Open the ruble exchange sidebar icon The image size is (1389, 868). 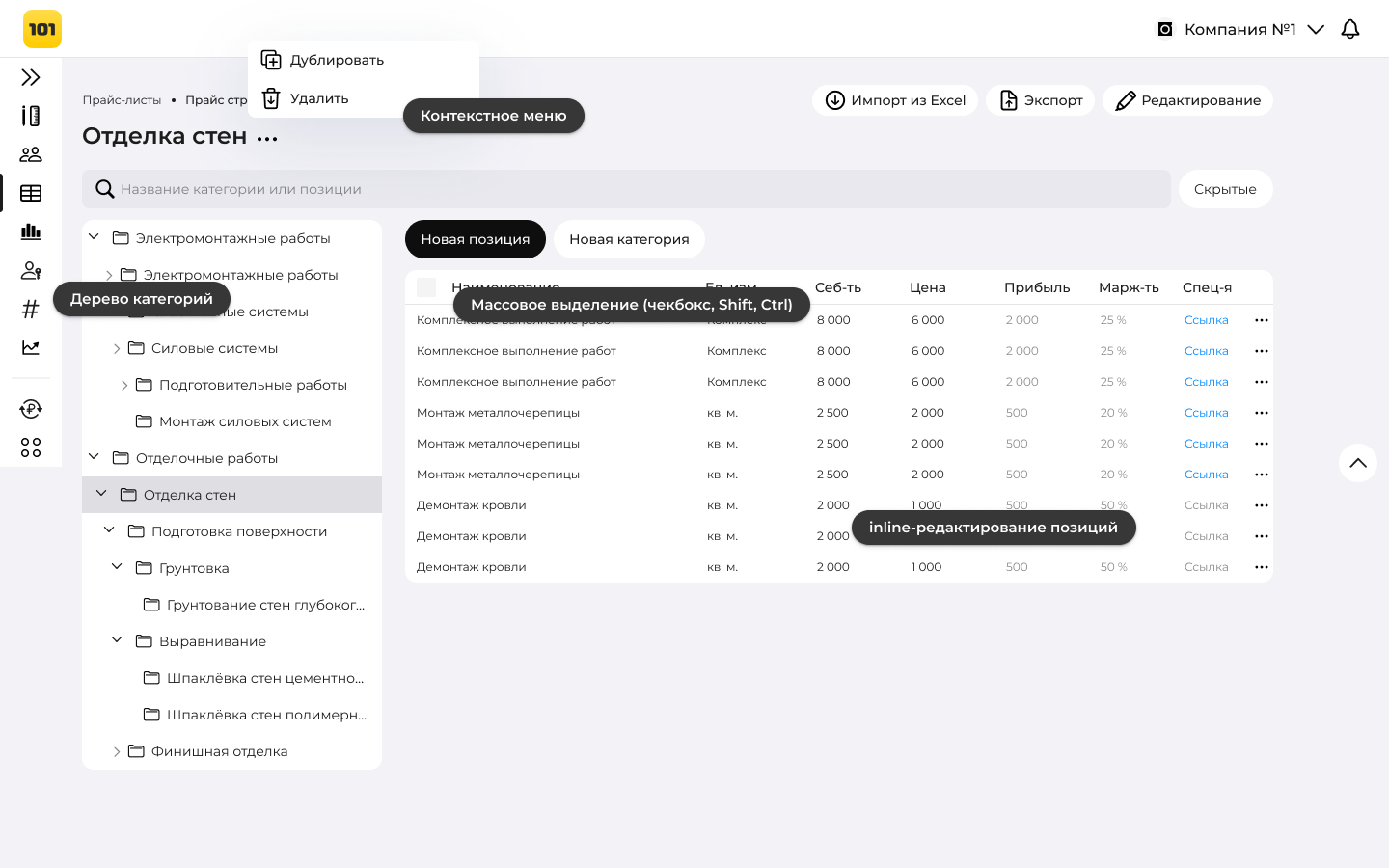pyautogui.click(x=31, y=409)
